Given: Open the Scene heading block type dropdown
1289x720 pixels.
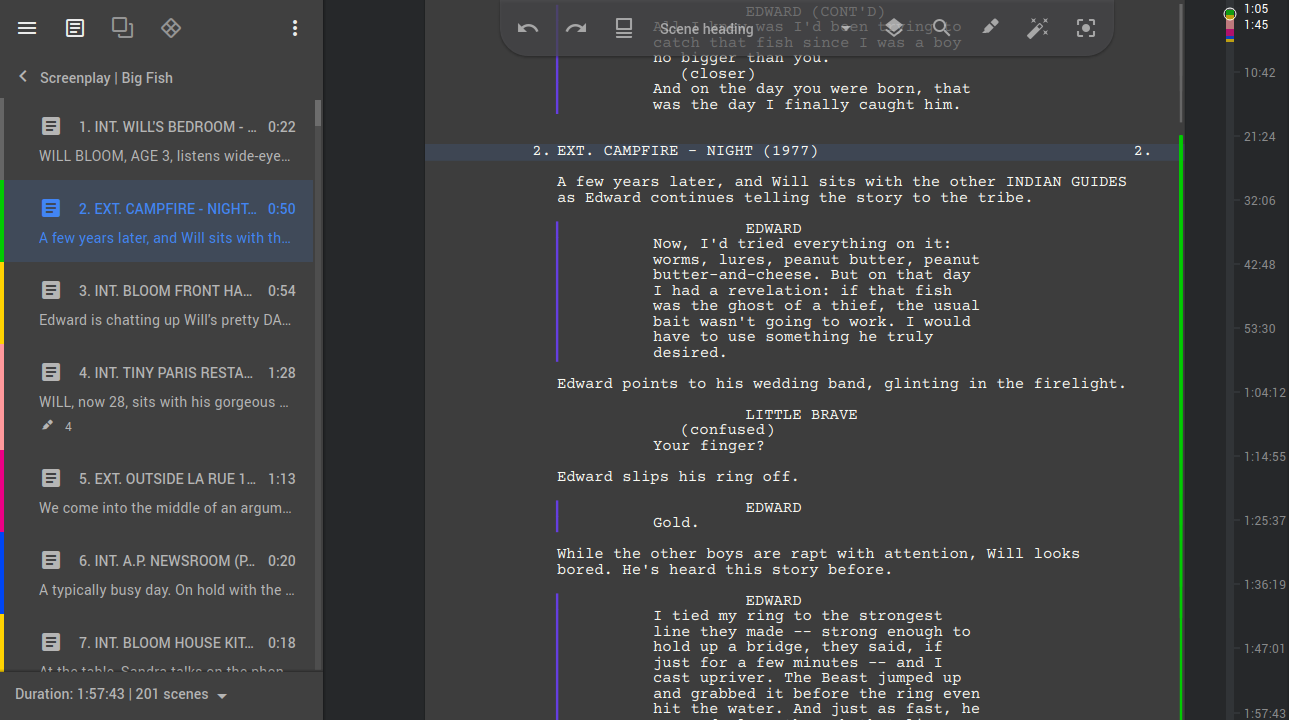Looking at the screenshot, I should (756, 28).
